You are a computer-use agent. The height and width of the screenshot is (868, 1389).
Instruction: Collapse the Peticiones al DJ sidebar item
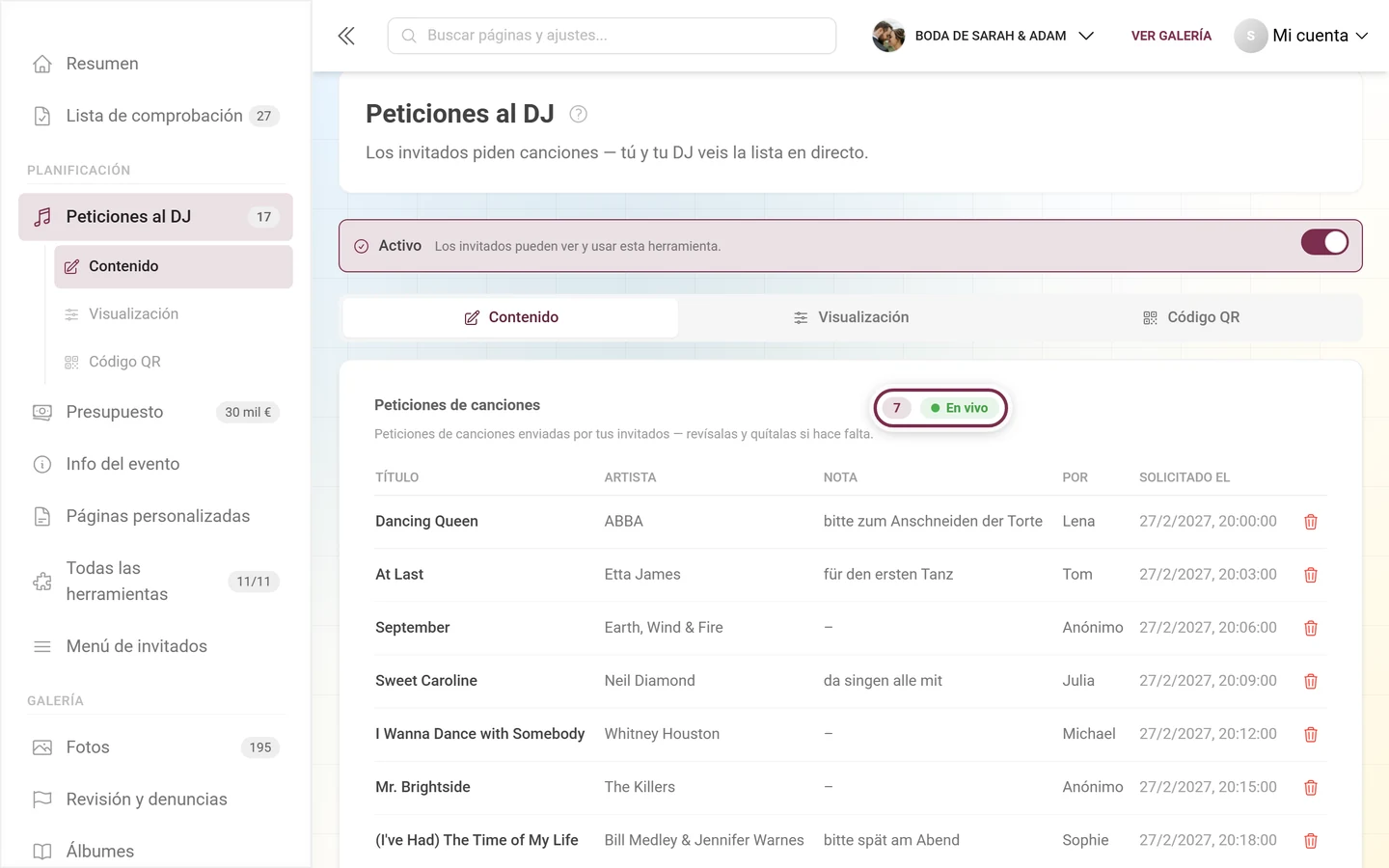[x=155, y=217]
